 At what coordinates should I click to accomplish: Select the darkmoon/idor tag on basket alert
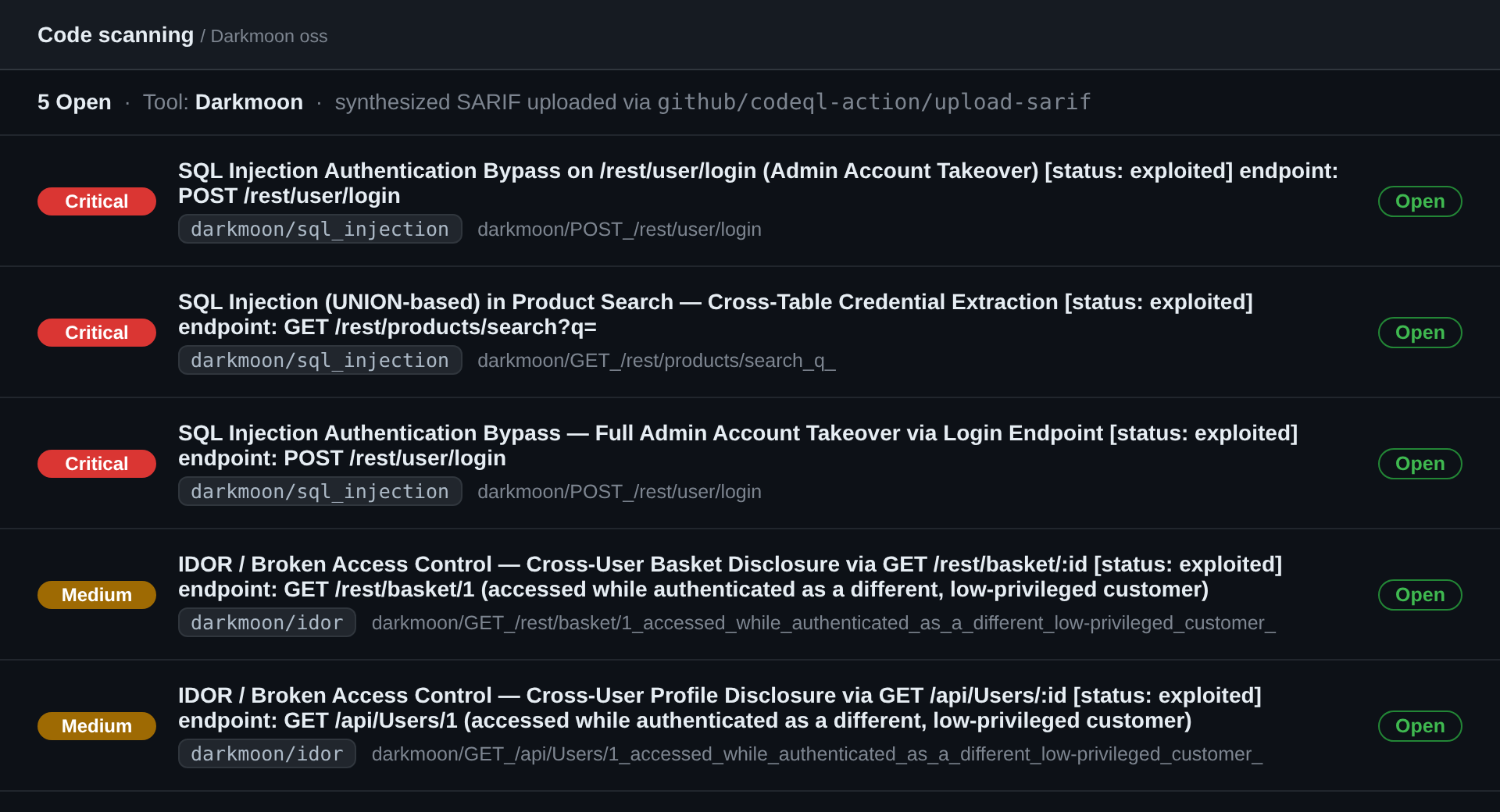click(267, 623)
